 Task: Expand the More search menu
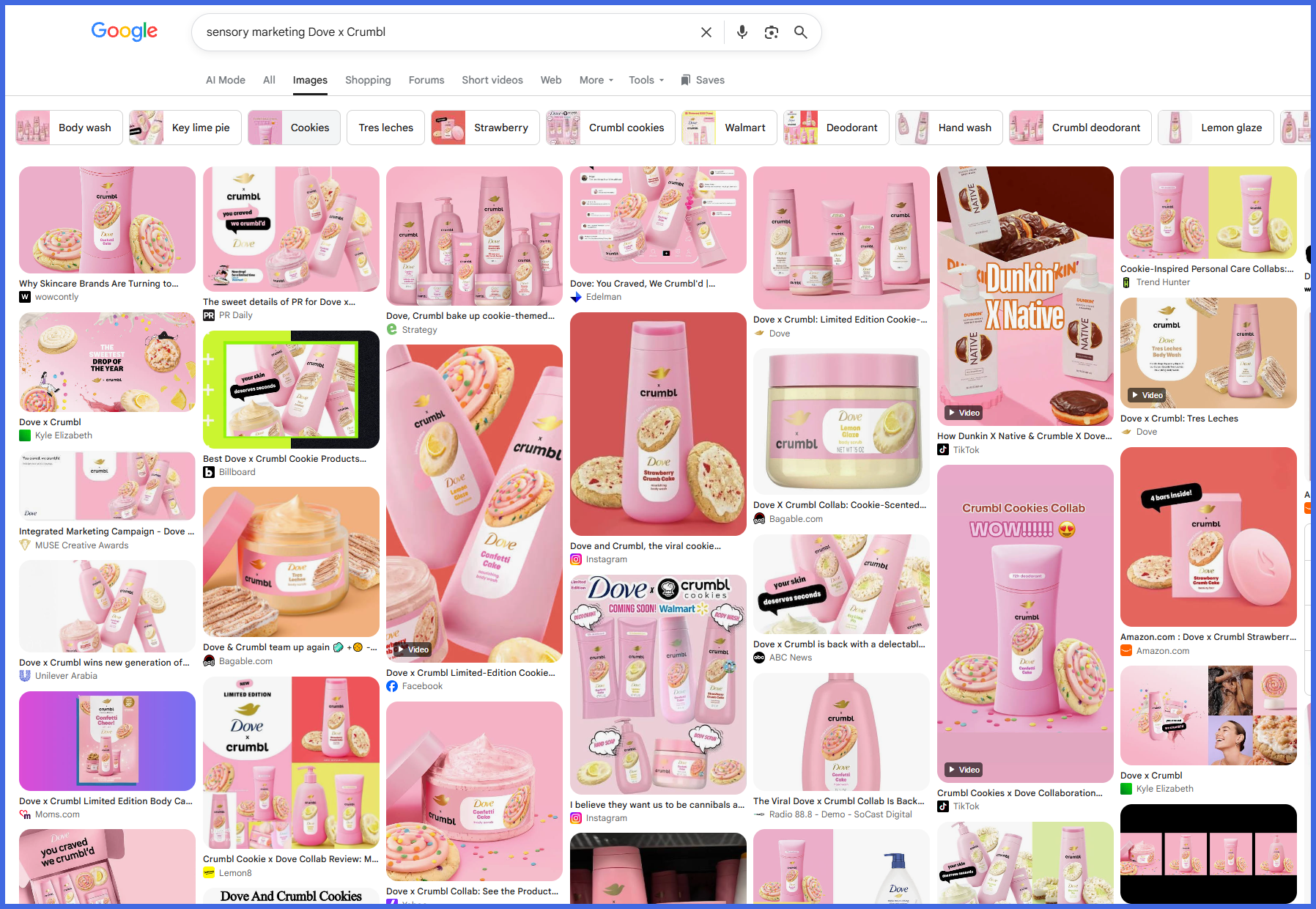[596, 80]
